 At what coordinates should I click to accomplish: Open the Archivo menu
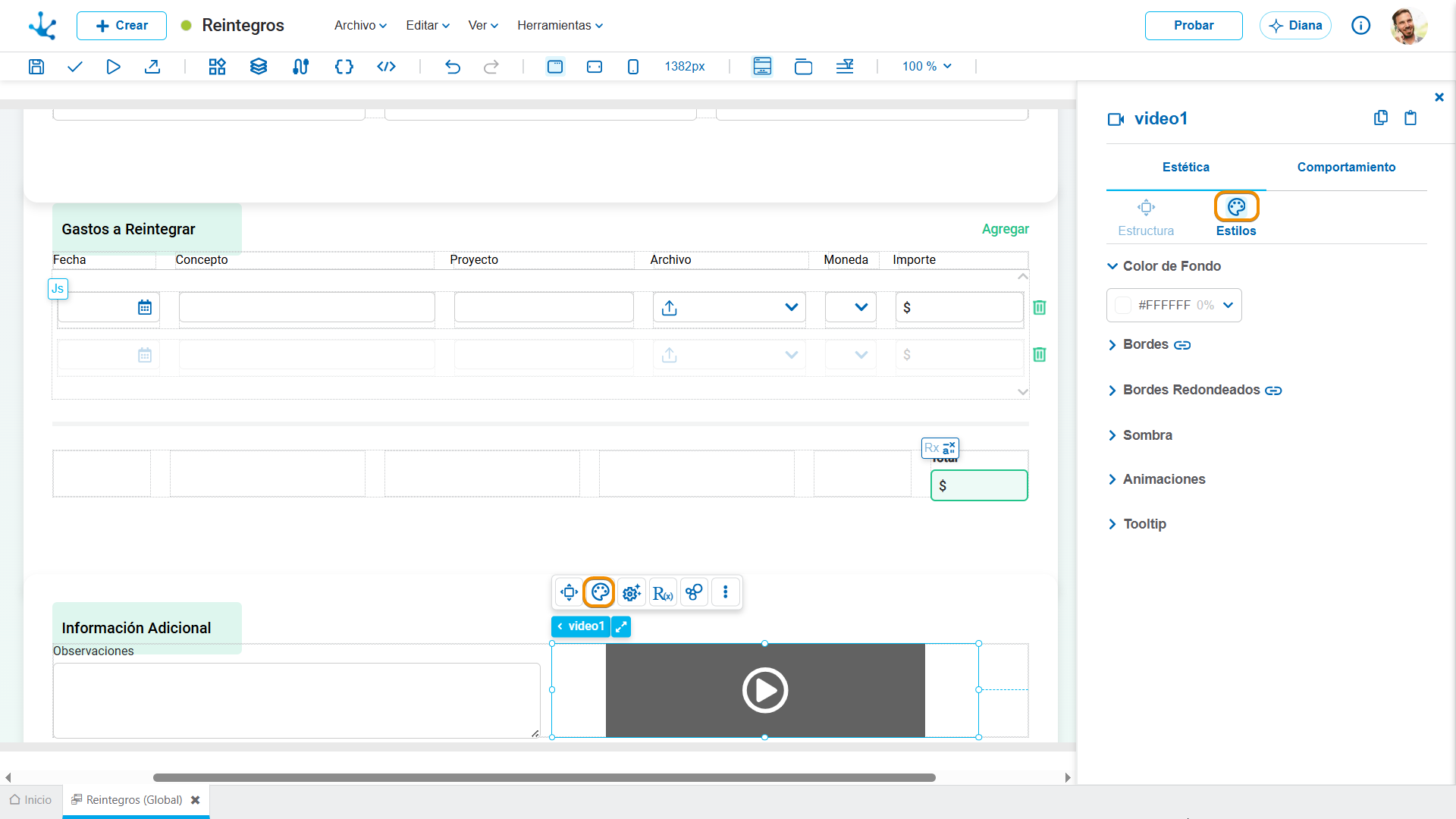point(361,26)
